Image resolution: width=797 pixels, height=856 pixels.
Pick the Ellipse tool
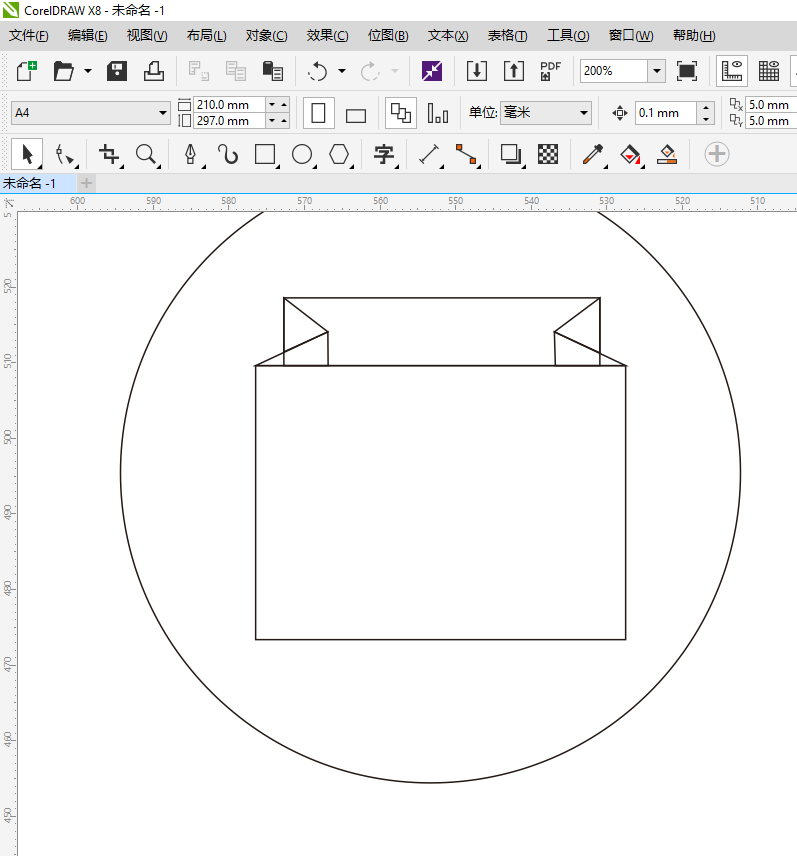[x=302, y=154]
